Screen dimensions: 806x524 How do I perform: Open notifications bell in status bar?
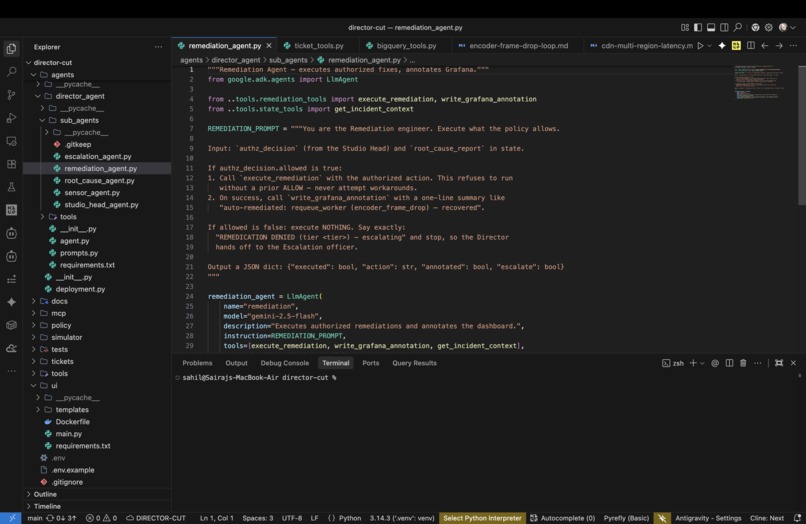click(x=797, y=518)
